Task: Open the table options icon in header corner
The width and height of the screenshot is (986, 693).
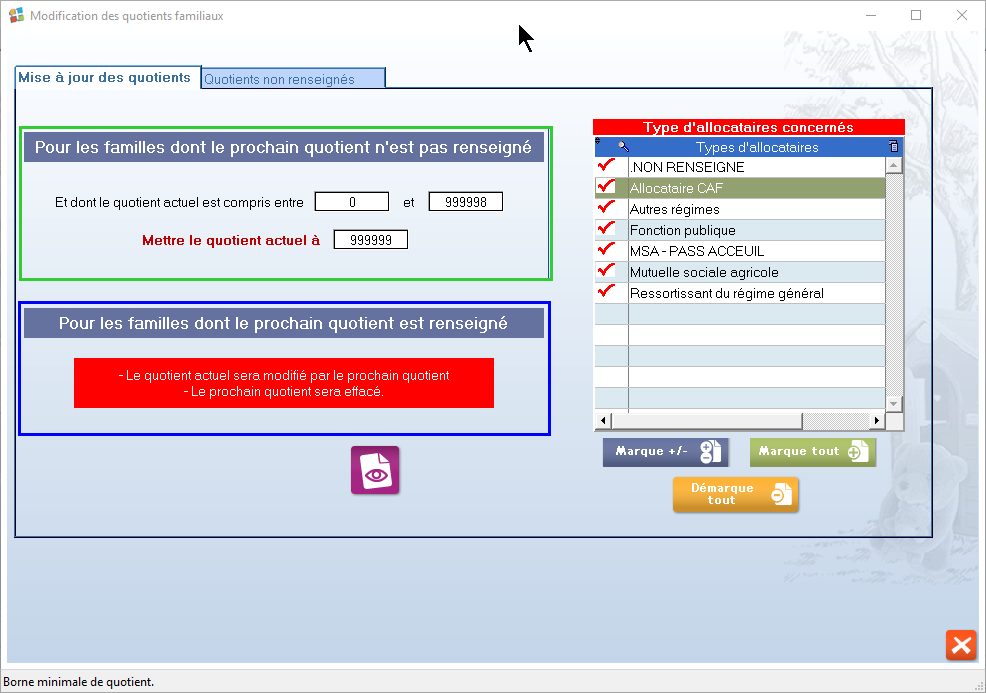Action: (x=894, y=146)
